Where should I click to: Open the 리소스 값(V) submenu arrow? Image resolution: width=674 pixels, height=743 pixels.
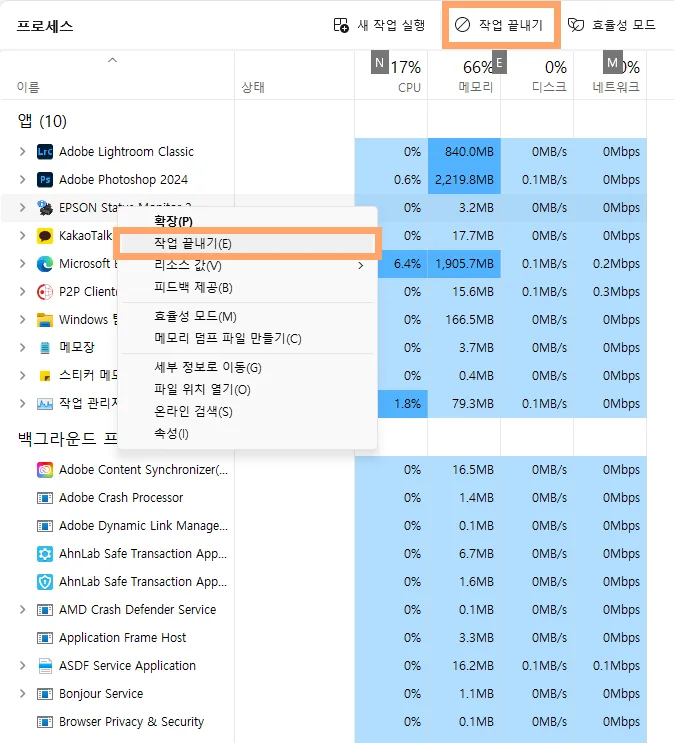point(361,265)
